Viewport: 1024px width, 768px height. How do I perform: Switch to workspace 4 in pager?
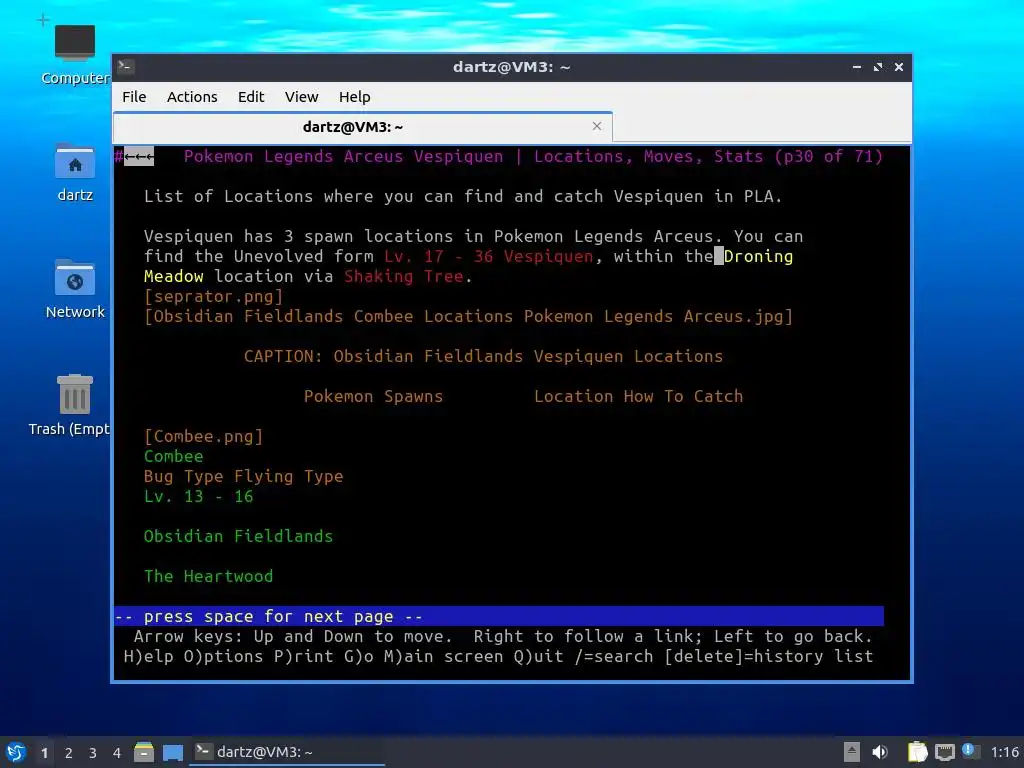tap(117, 753)
